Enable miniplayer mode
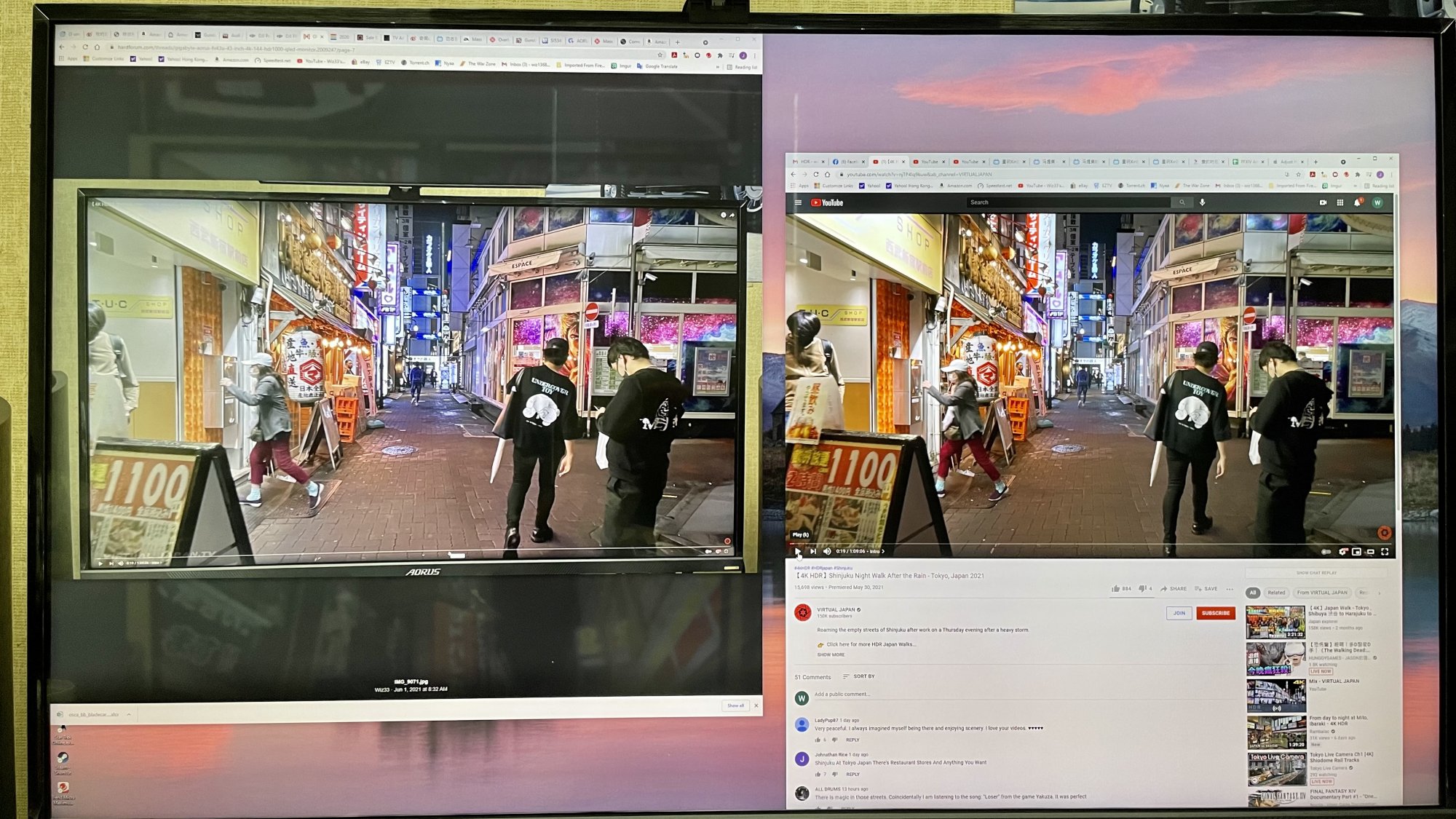 pos(1356,552)
